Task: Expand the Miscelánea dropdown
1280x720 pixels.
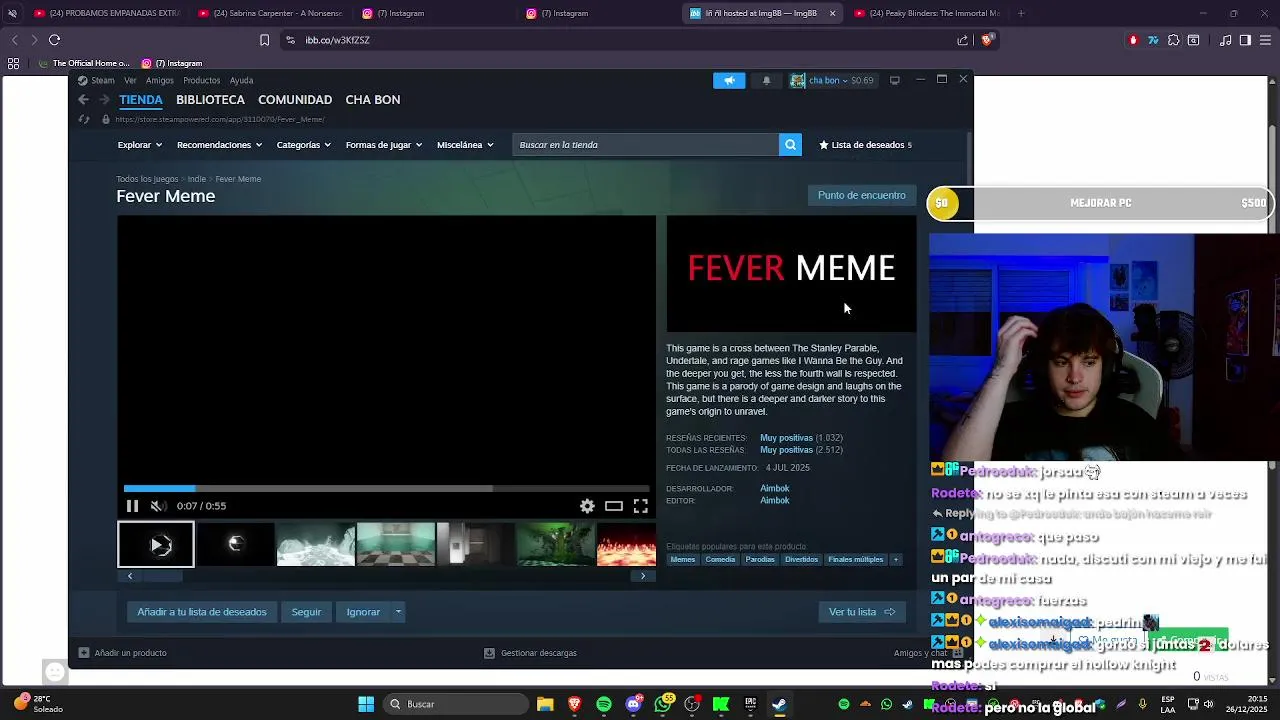Action: (465, 145)
